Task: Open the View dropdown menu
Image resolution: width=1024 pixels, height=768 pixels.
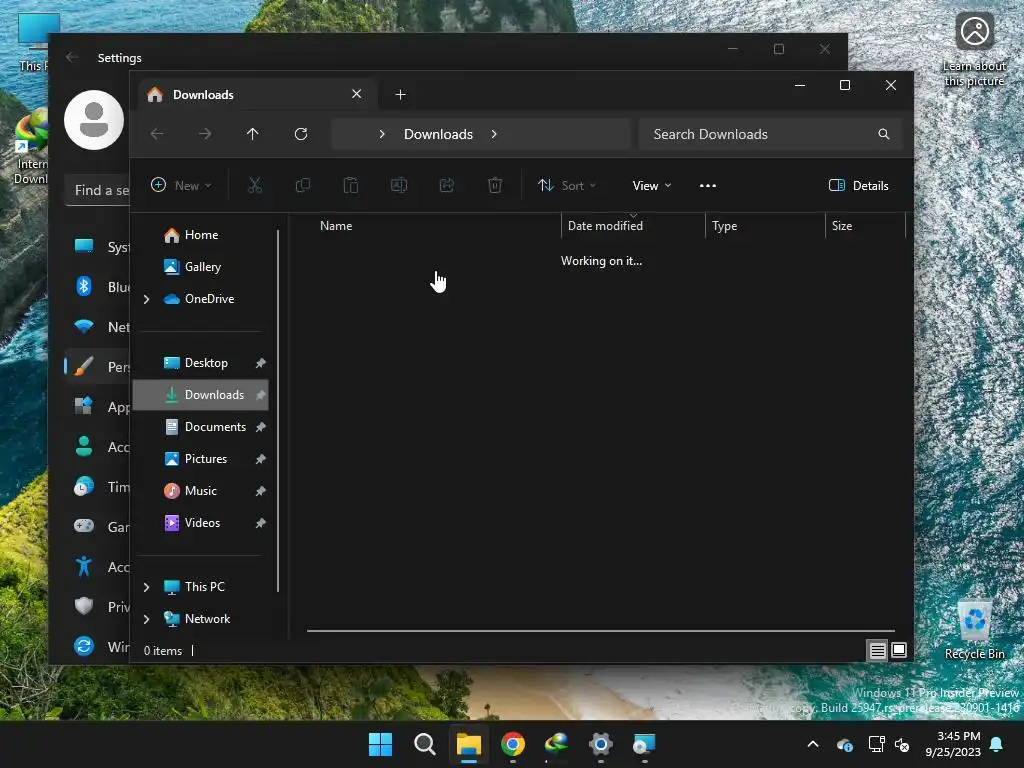Action: [652, 185]
